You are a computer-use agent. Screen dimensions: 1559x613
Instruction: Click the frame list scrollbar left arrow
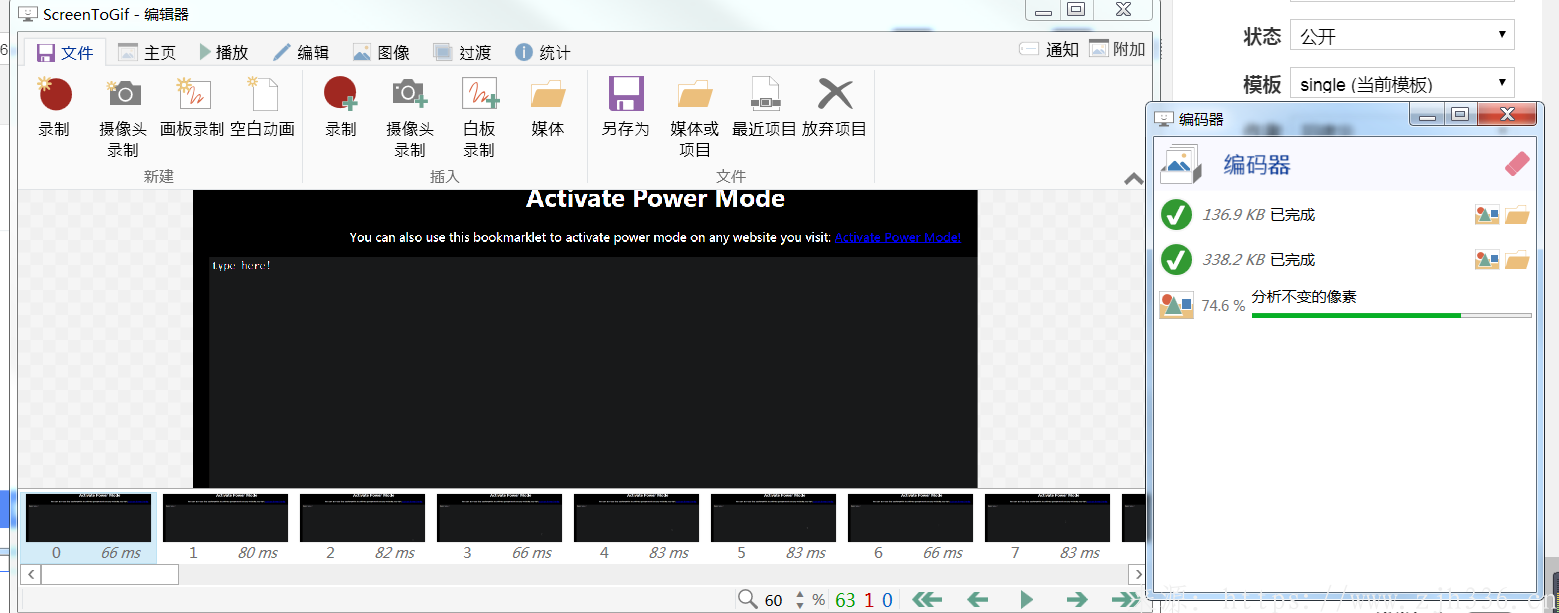tap(30, 574)
